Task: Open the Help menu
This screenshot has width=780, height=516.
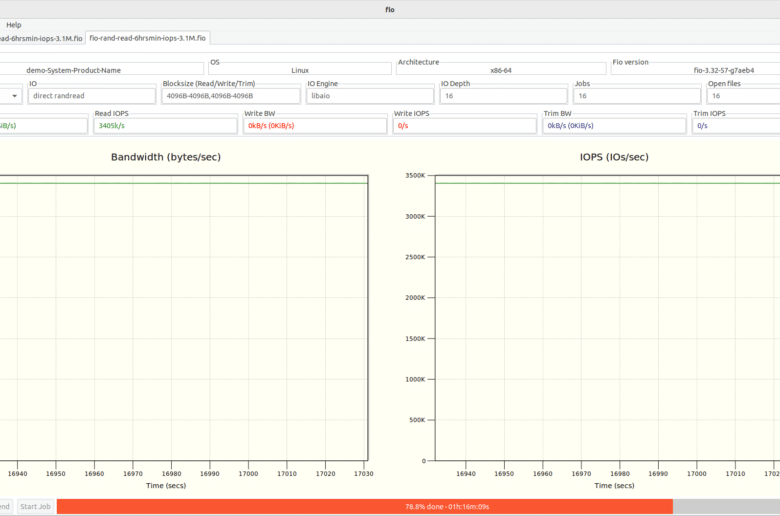Action: 13,24
